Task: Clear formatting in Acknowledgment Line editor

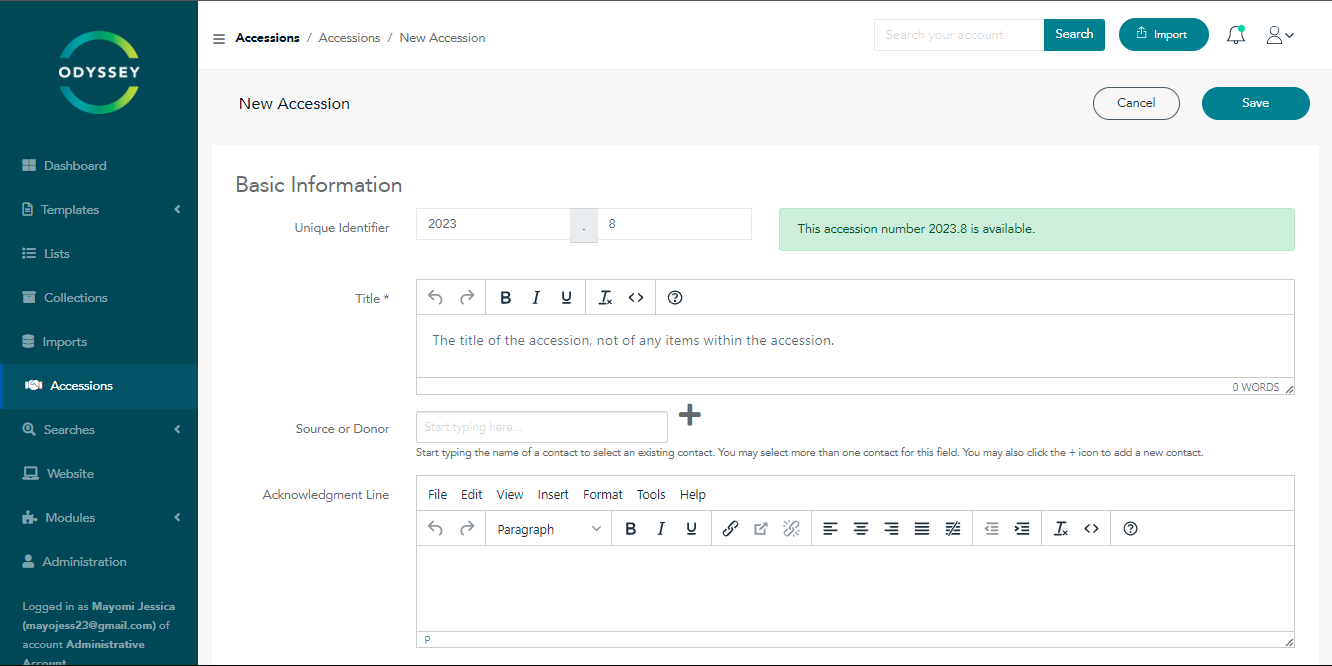Action: pyautogui.click(x=1061, y=529)
